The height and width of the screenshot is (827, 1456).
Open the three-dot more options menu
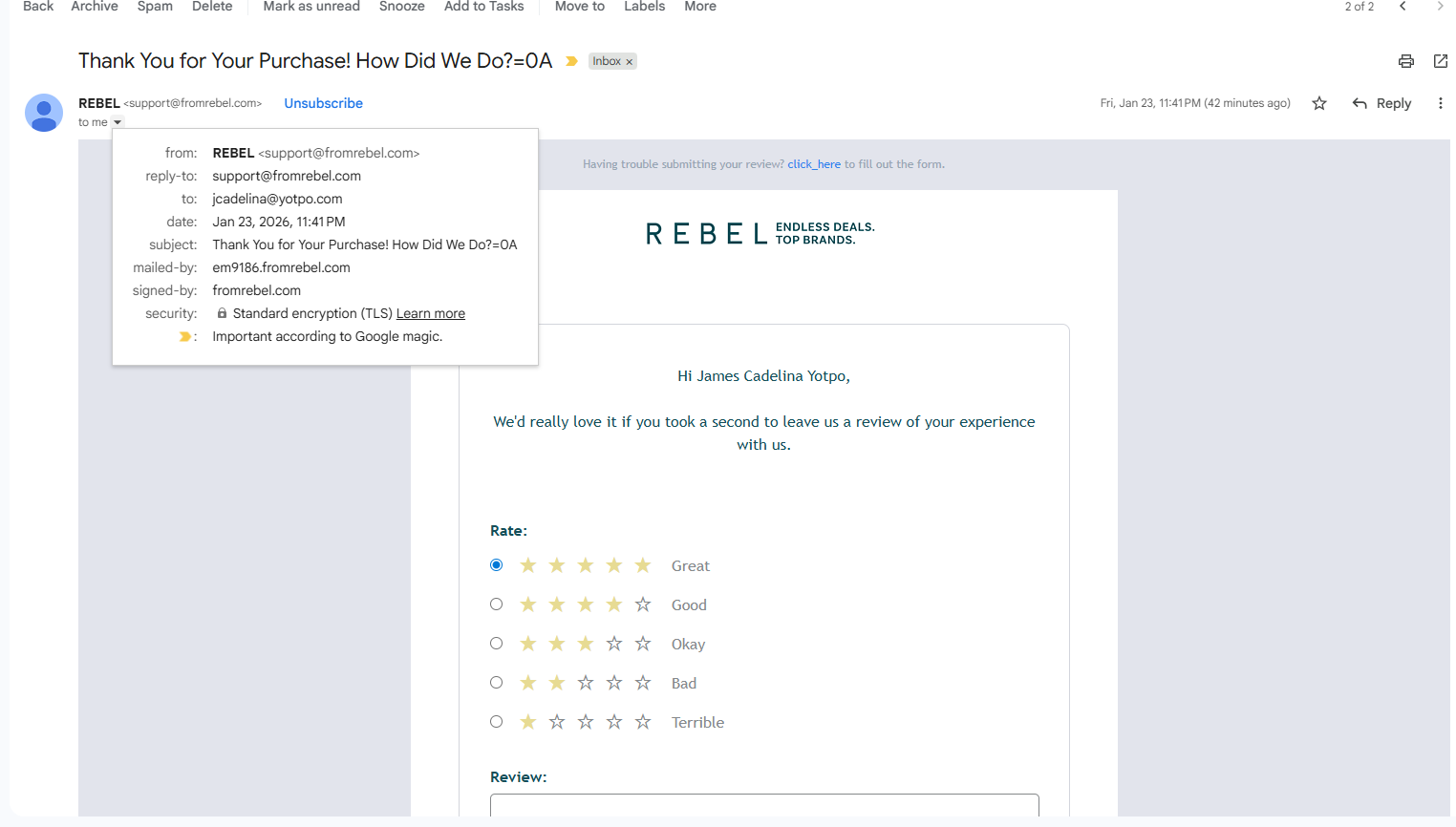point(1440,103)
